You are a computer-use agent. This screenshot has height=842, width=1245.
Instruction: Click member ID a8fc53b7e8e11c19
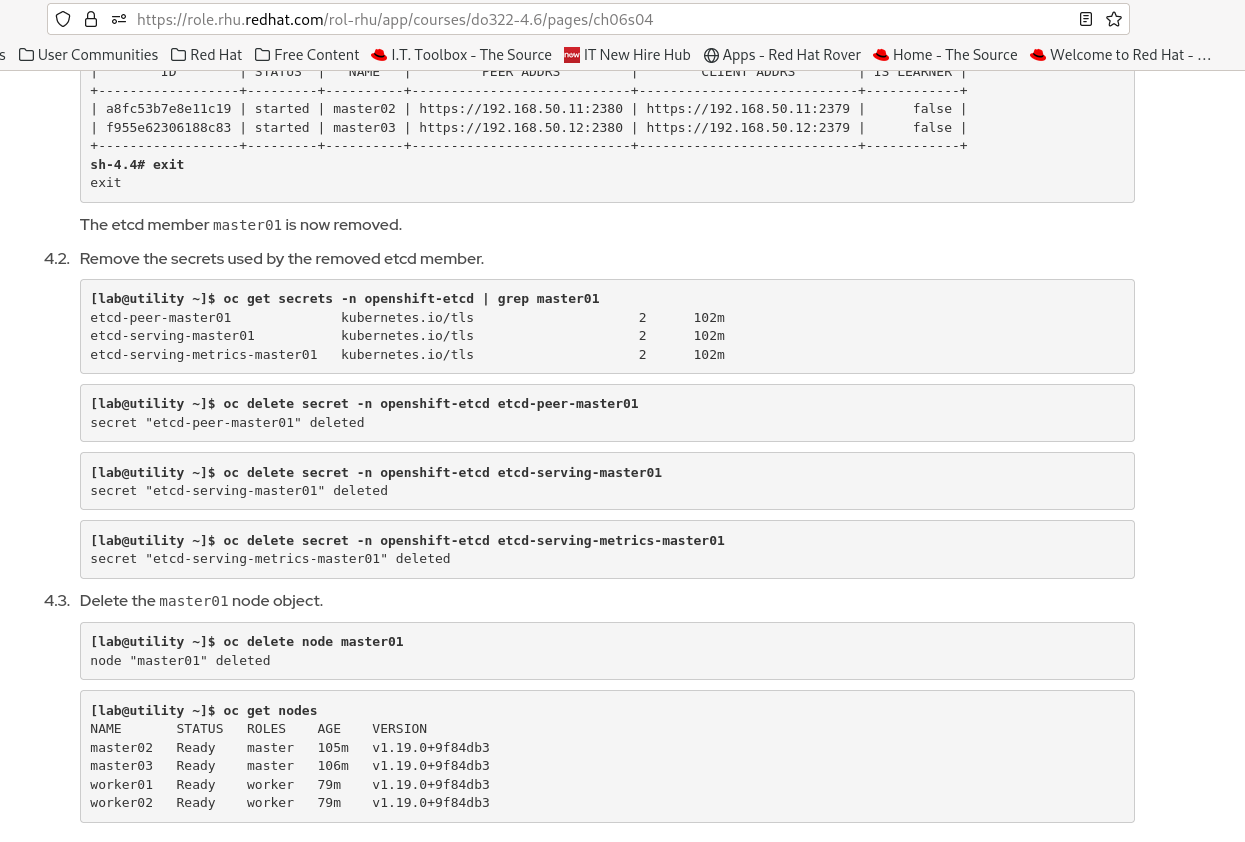[168, 109]
